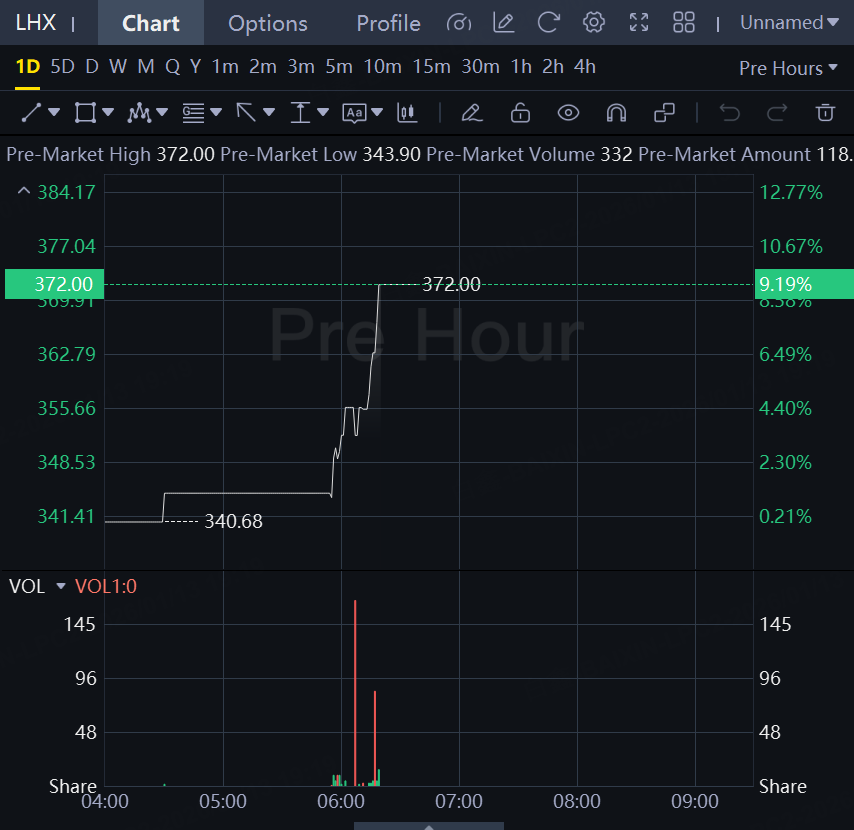Viewport: 854px width, 830px height.
Task: Select the Q quarterly timeframe
Action: point(172,67)
